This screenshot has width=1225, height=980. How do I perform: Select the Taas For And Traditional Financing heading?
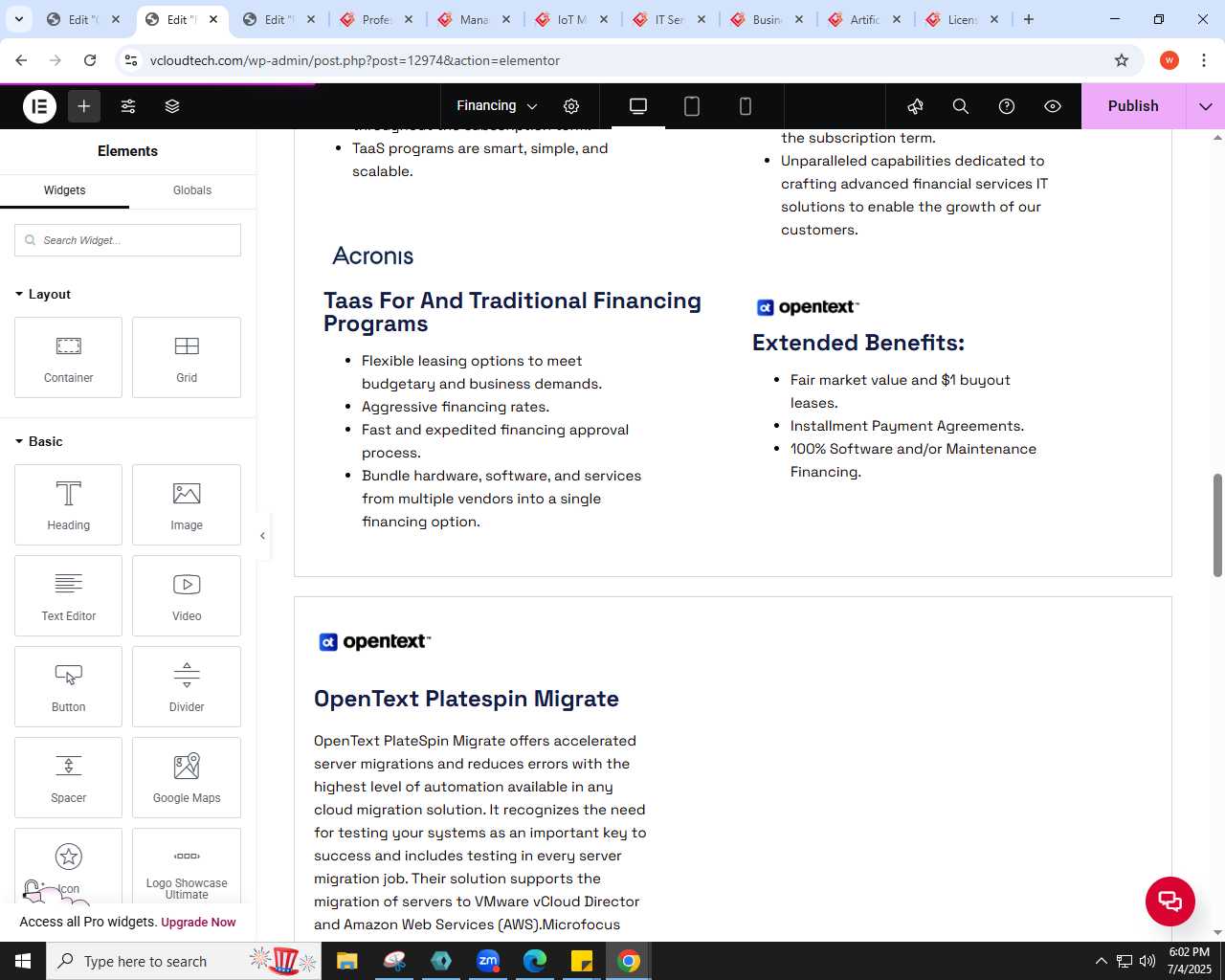pyautogui.click(x=513, y=312)
